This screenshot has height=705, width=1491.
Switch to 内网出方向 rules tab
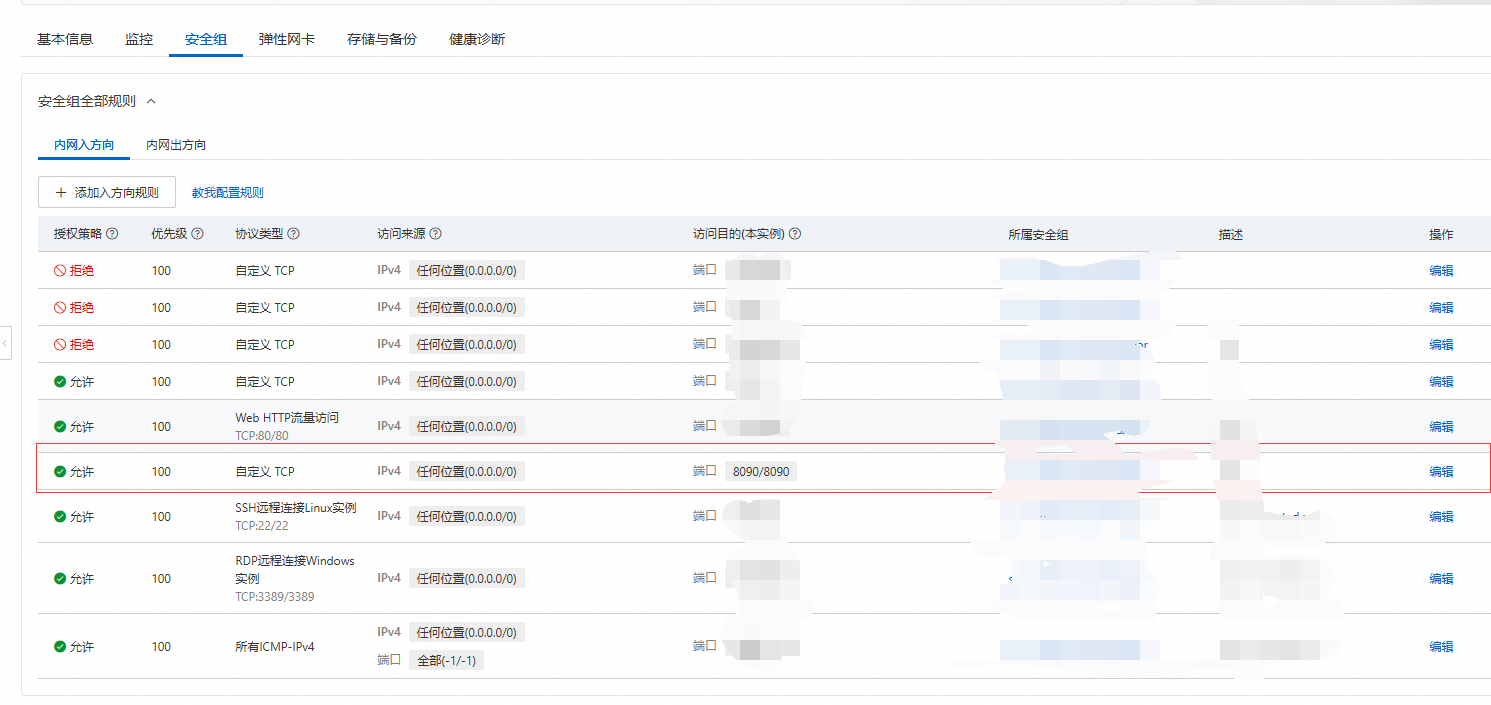176,145
